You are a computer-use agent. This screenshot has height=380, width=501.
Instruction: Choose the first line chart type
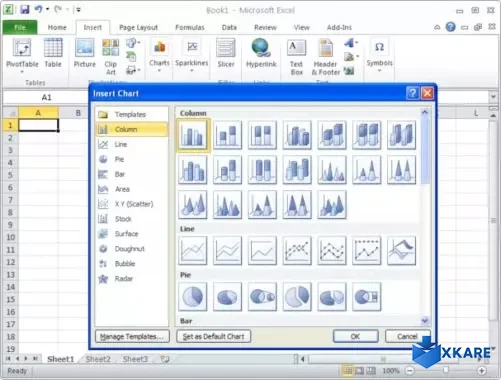(x=193, y=251)
